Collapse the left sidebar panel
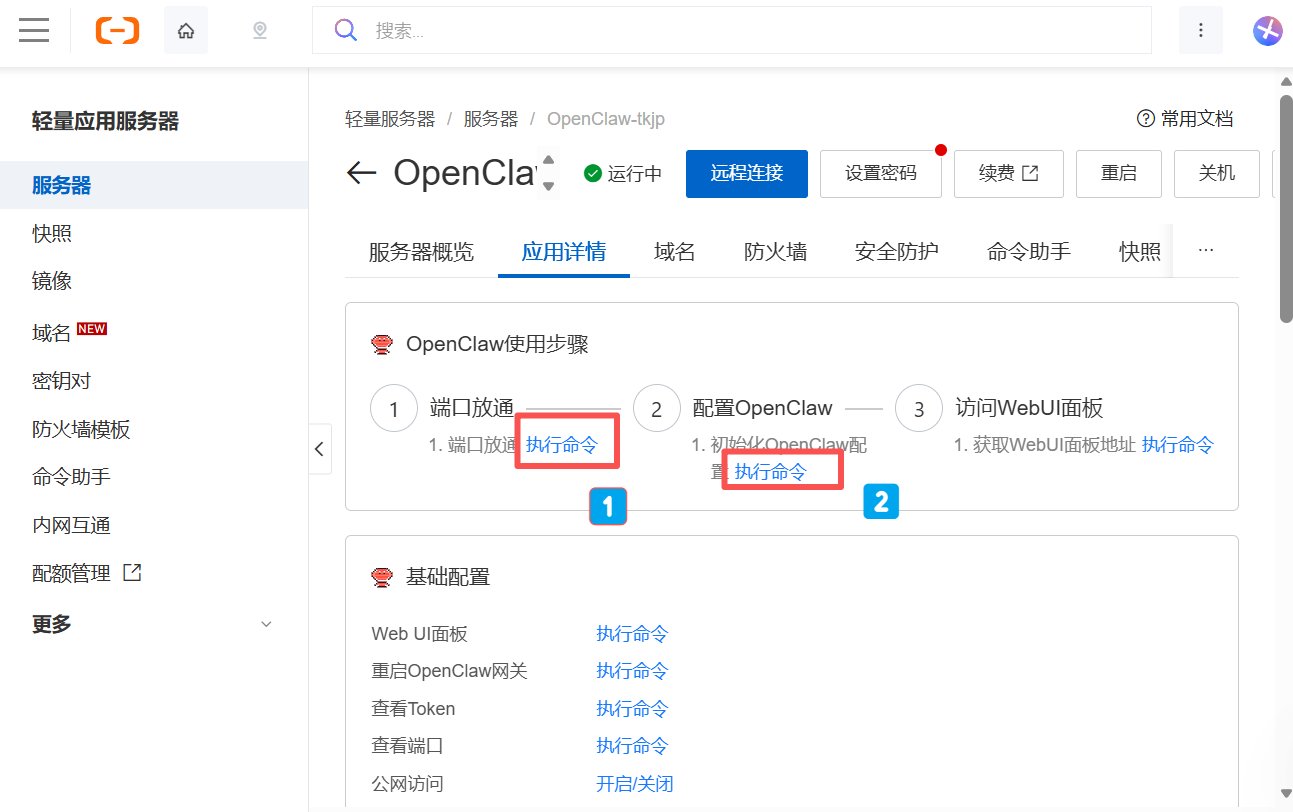 319,449
